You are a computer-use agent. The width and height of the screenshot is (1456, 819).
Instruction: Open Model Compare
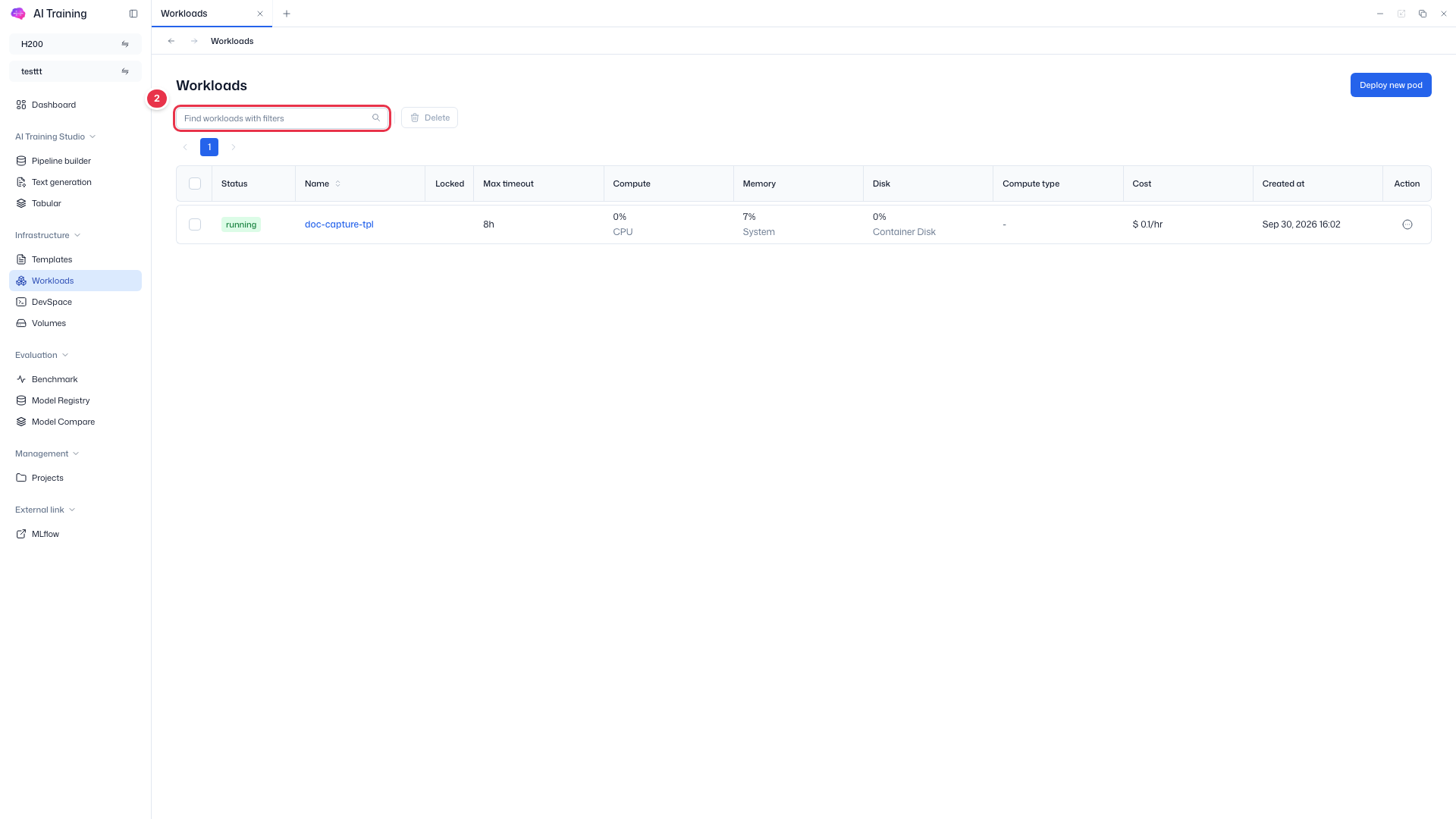point(75,422)
